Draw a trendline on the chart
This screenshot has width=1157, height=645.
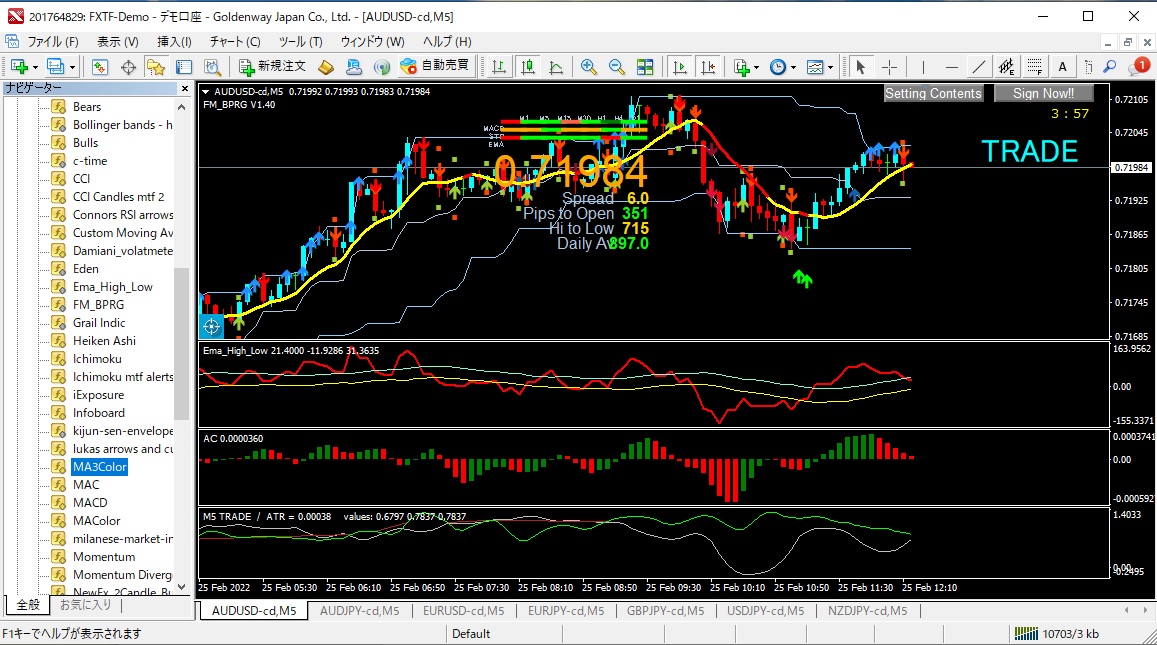(979, 67)
